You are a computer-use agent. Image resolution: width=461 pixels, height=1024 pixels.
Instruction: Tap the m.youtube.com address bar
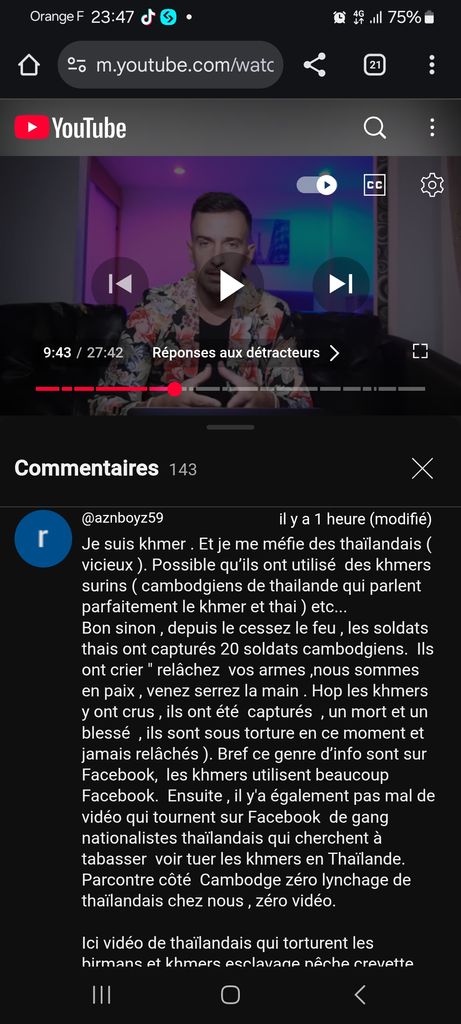[x=170, y=65]
